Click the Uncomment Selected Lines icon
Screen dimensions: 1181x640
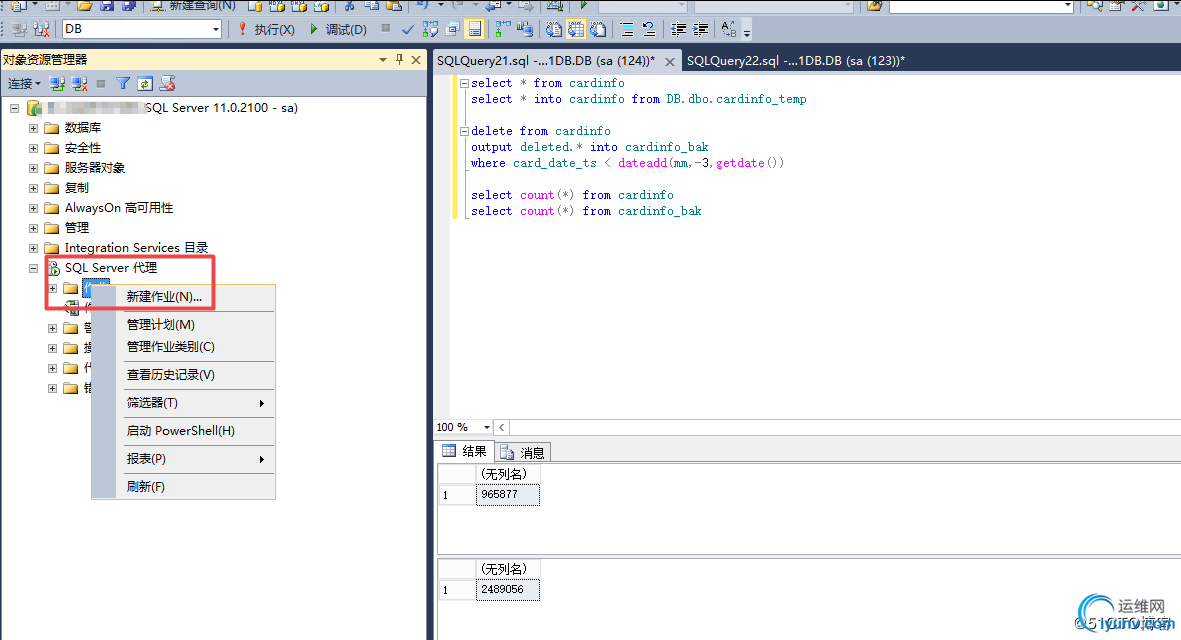(648, 29)
